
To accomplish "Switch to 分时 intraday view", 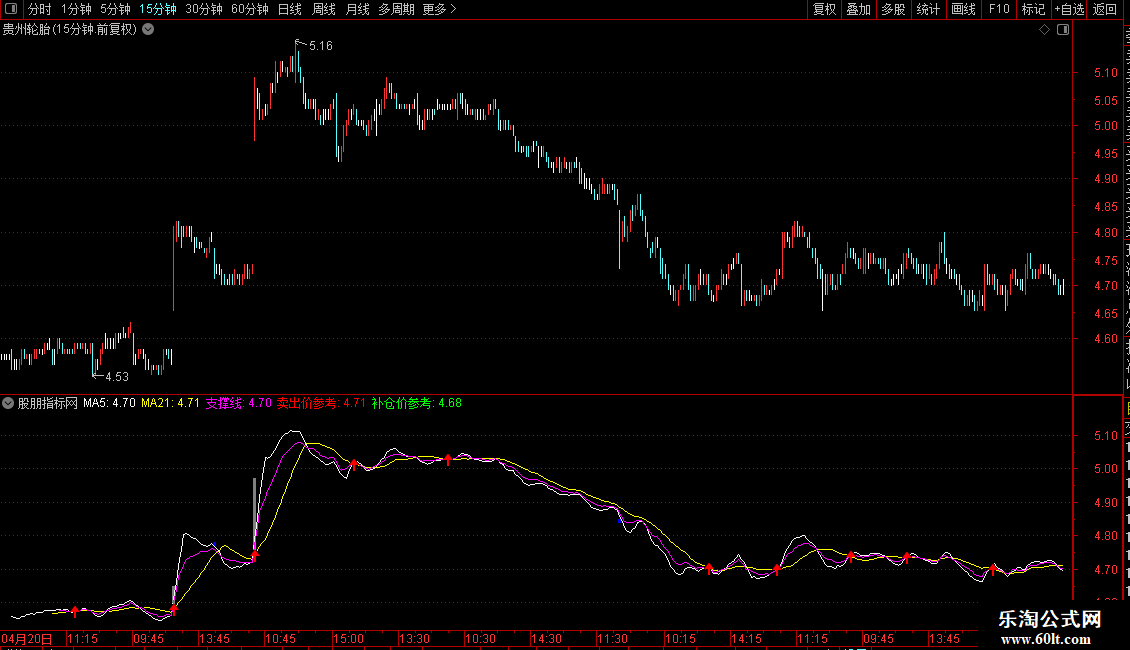I will click(x=39, y=9).
